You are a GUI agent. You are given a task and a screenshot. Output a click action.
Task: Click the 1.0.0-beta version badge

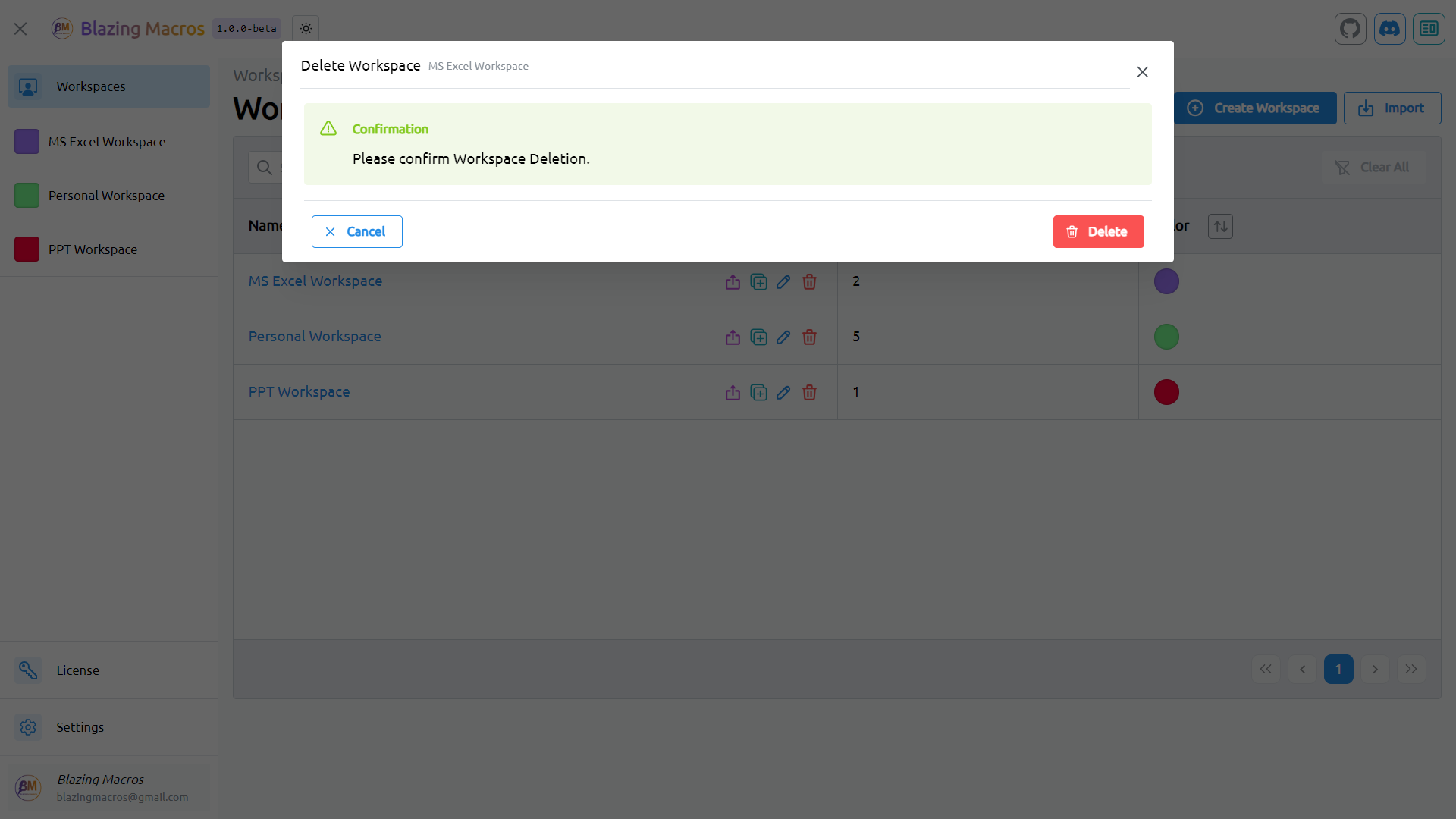pos(246,29)
